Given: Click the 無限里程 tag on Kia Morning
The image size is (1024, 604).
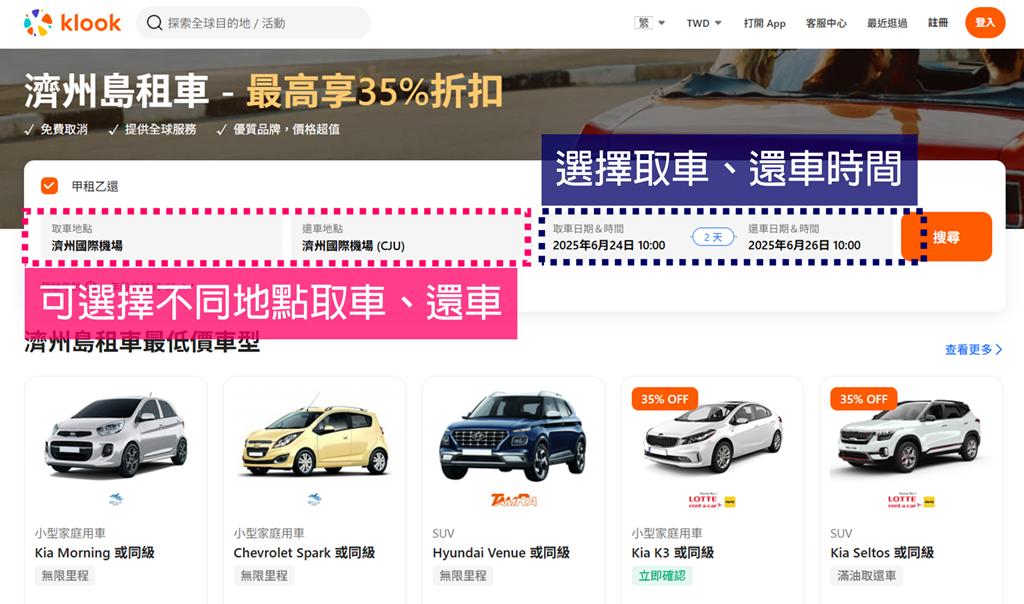Looking at the screenshot, I should tap(65, 576).
